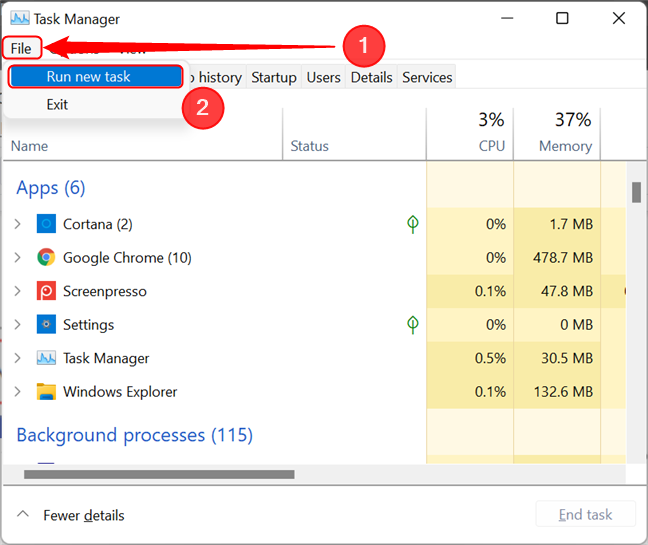Select Exit from File menu
Screen dimensions: 648x545
click(57, 104)
